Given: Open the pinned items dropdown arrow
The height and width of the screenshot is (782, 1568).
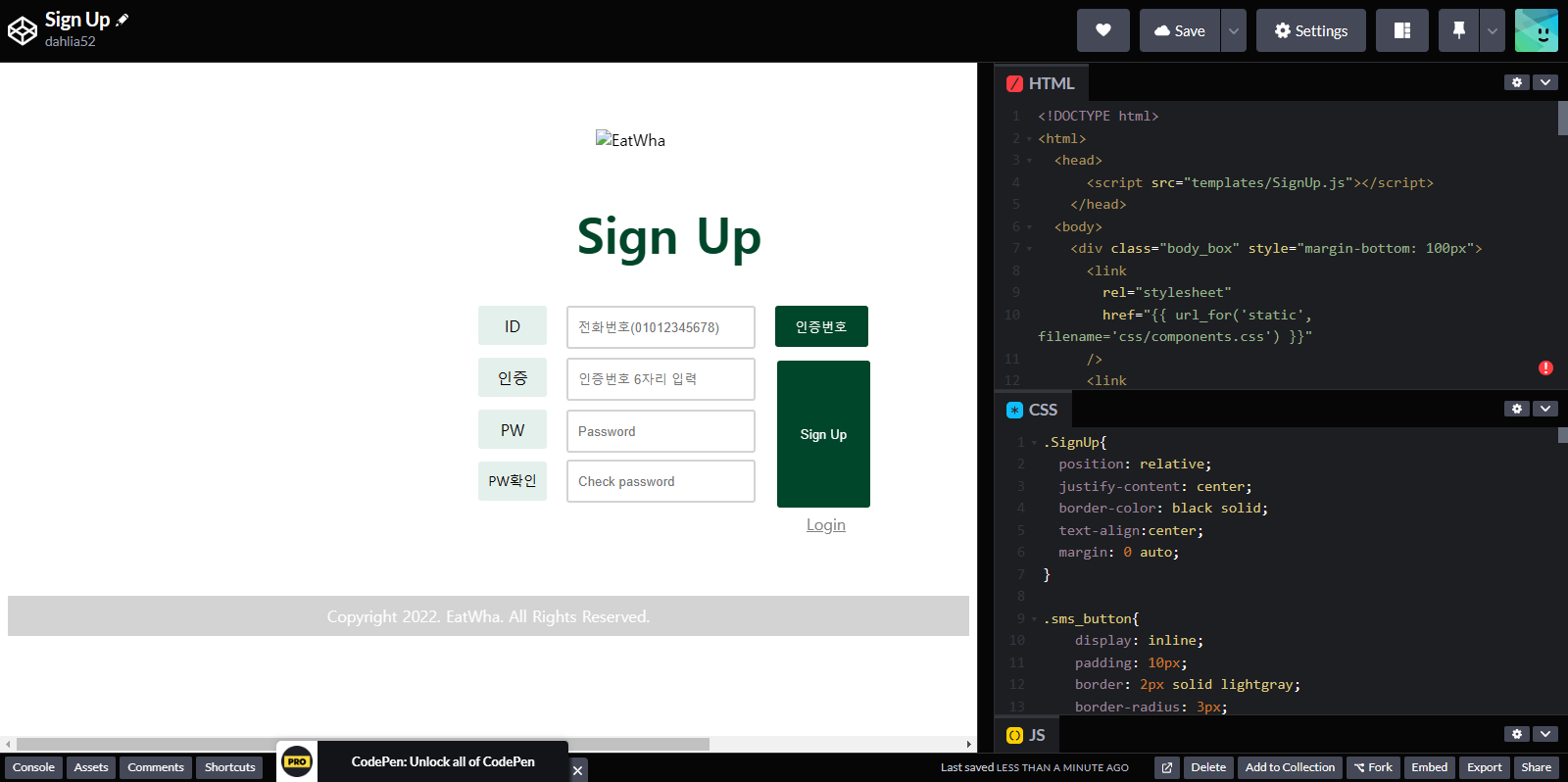Looking at the screenshot, I should click(x=1492, y=30).
